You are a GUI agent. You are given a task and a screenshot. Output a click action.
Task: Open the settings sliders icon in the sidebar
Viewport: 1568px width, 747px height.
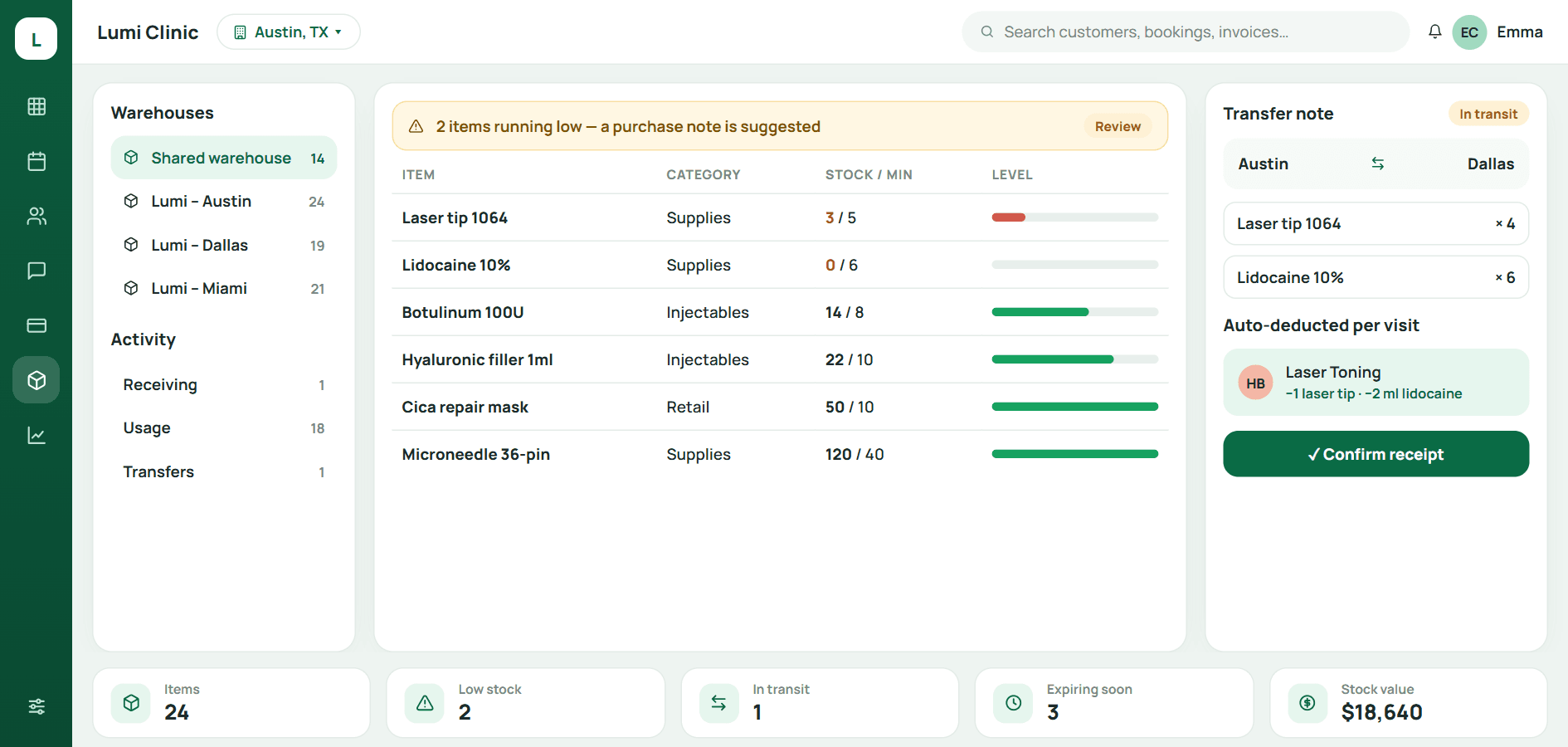point(37,706)
